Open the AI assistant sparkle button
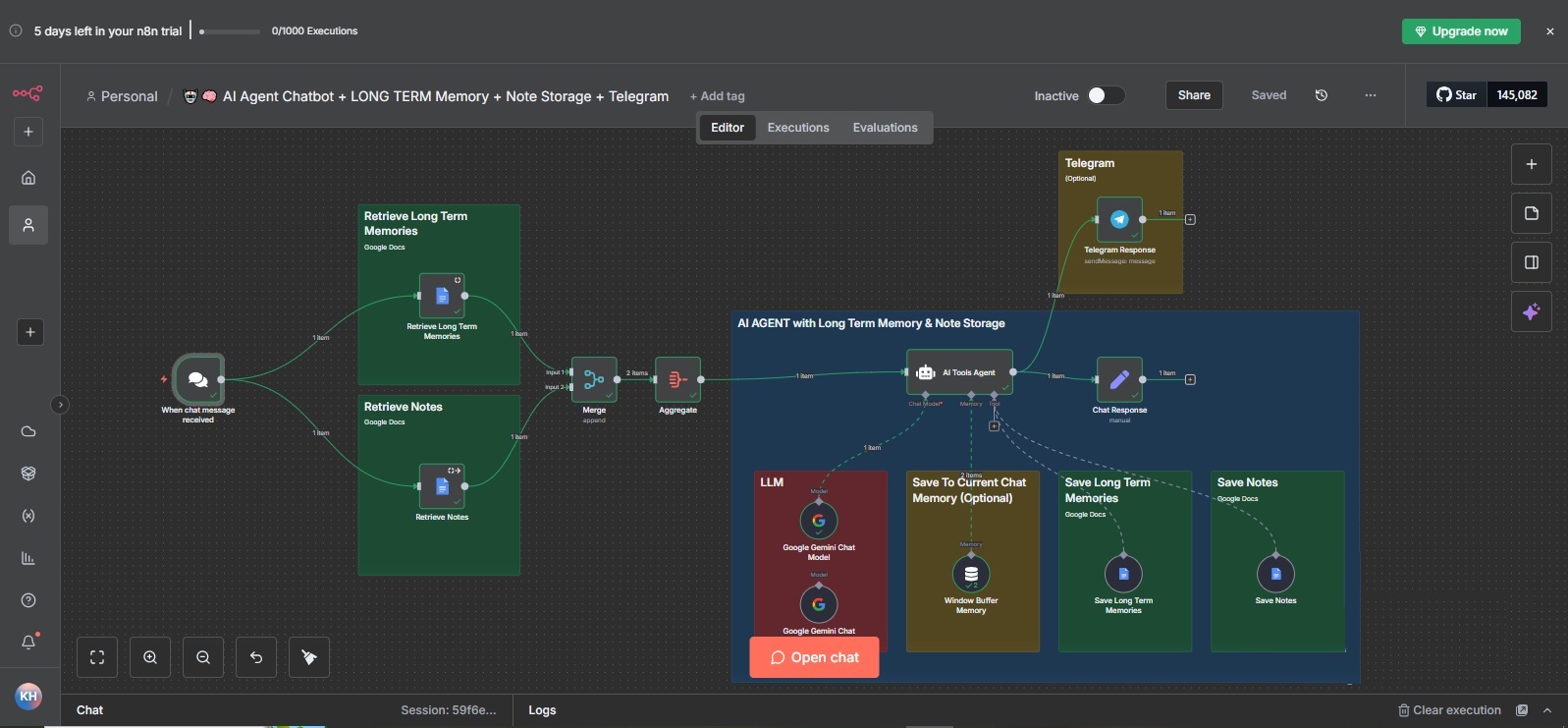Image resolution: width=1568 pixels, height=728 pixels. pos(1531,311)
